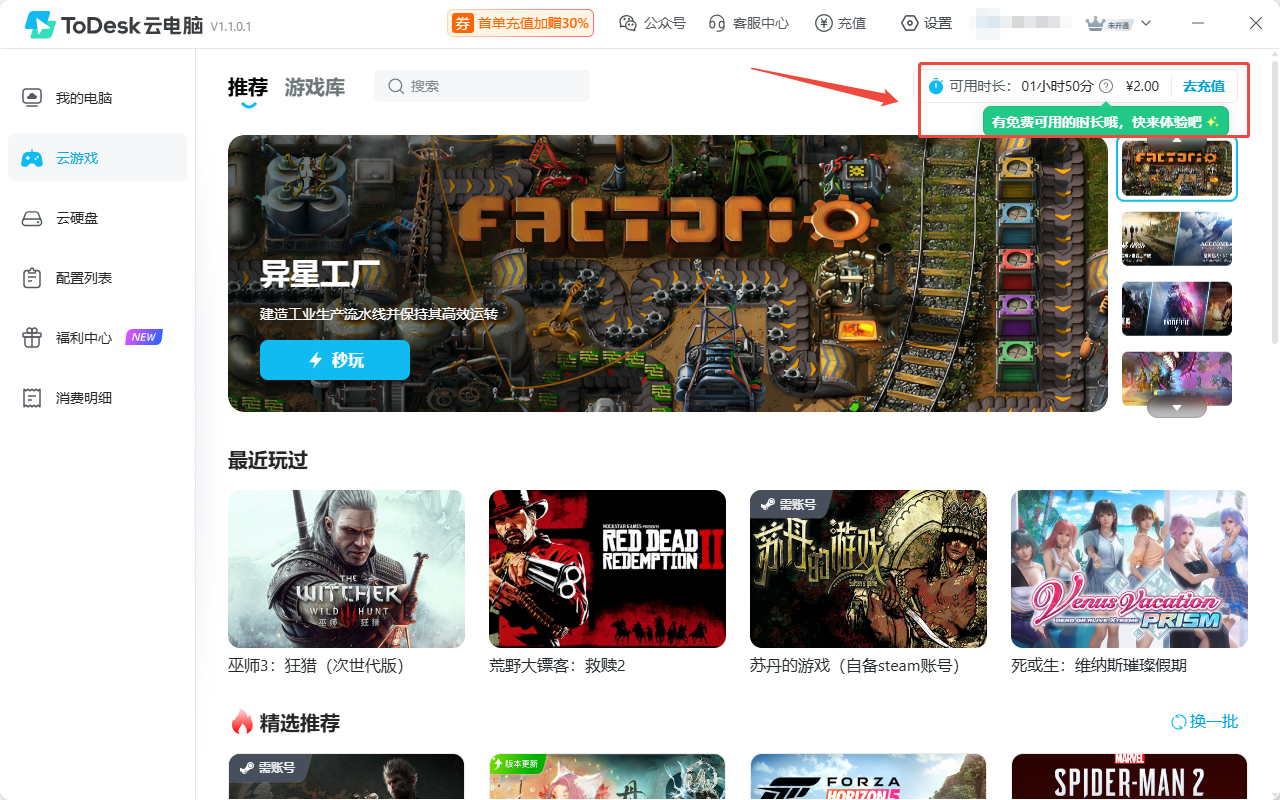Image resolution: width=1280 pixels, height=800 pixels.
Task: Open Red Dead Redemption II card
Action: pos(607,569)
